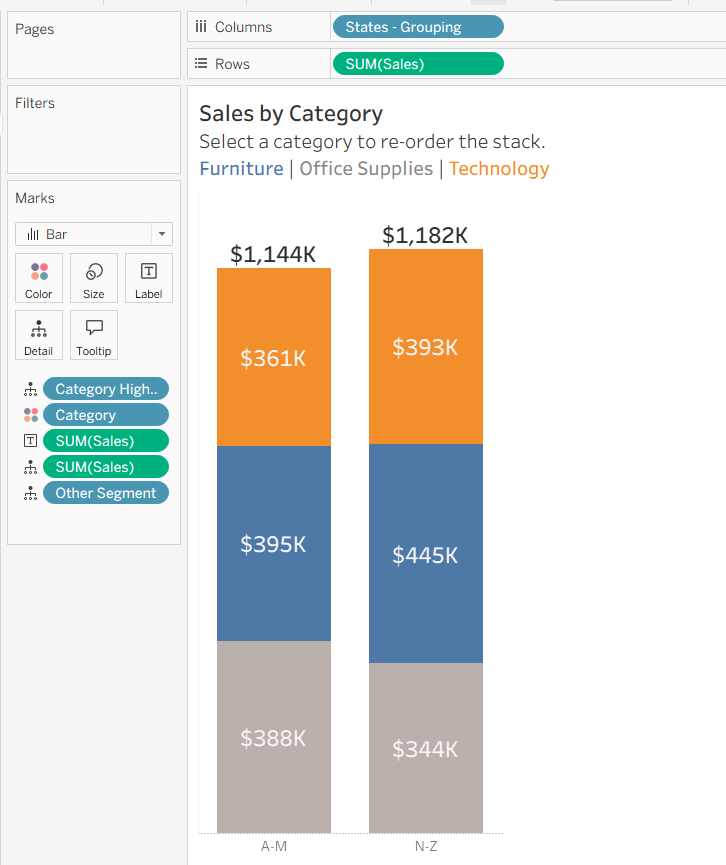Open the Detail marks card
The image size is (726, 865).
[39, 334]
